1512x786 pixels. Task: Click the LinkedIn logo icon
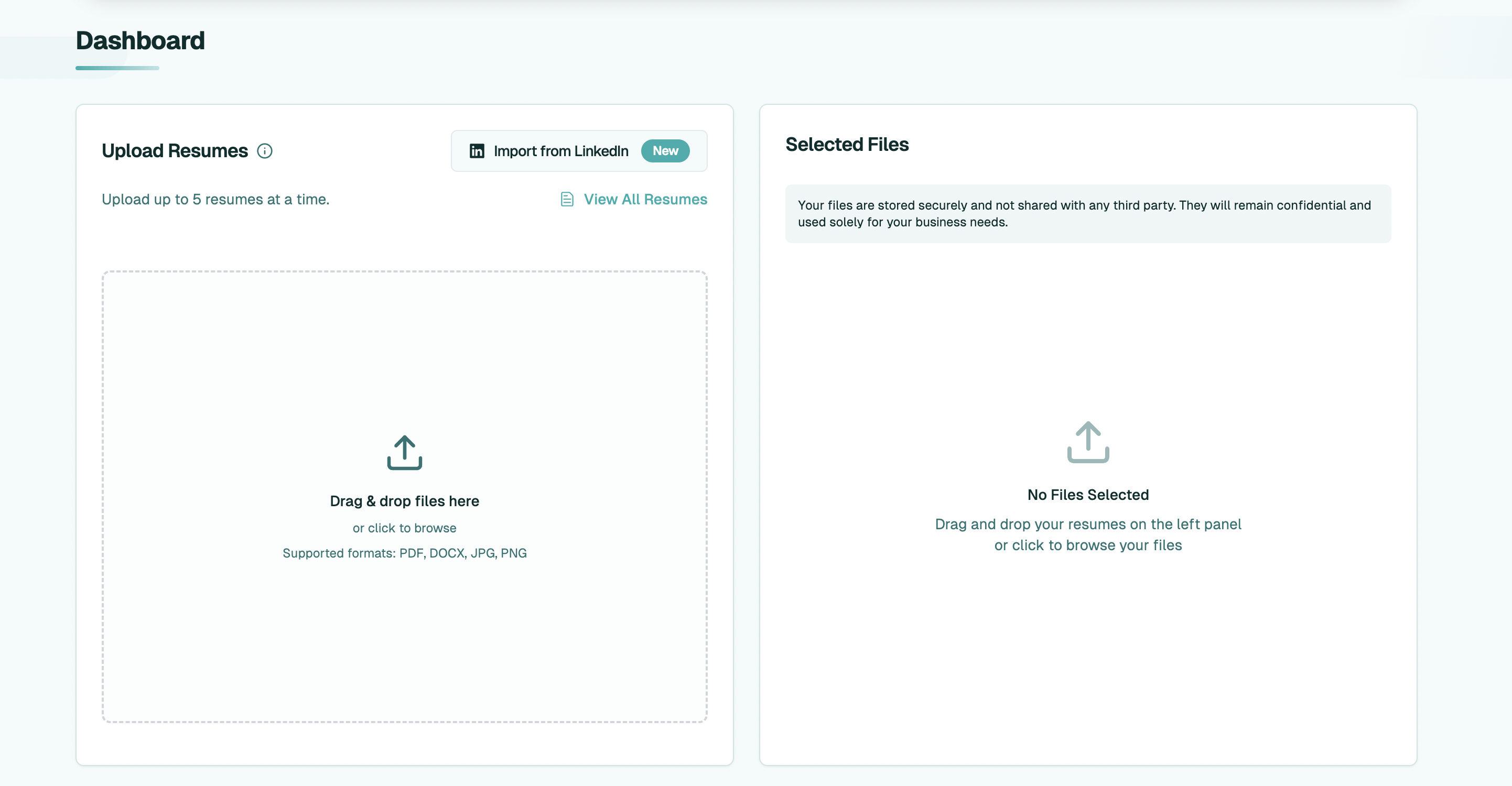[477, 151]
